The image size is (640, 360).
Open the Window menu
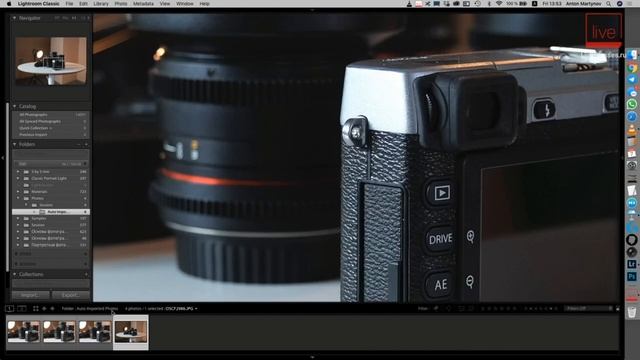tap(184, 4)
